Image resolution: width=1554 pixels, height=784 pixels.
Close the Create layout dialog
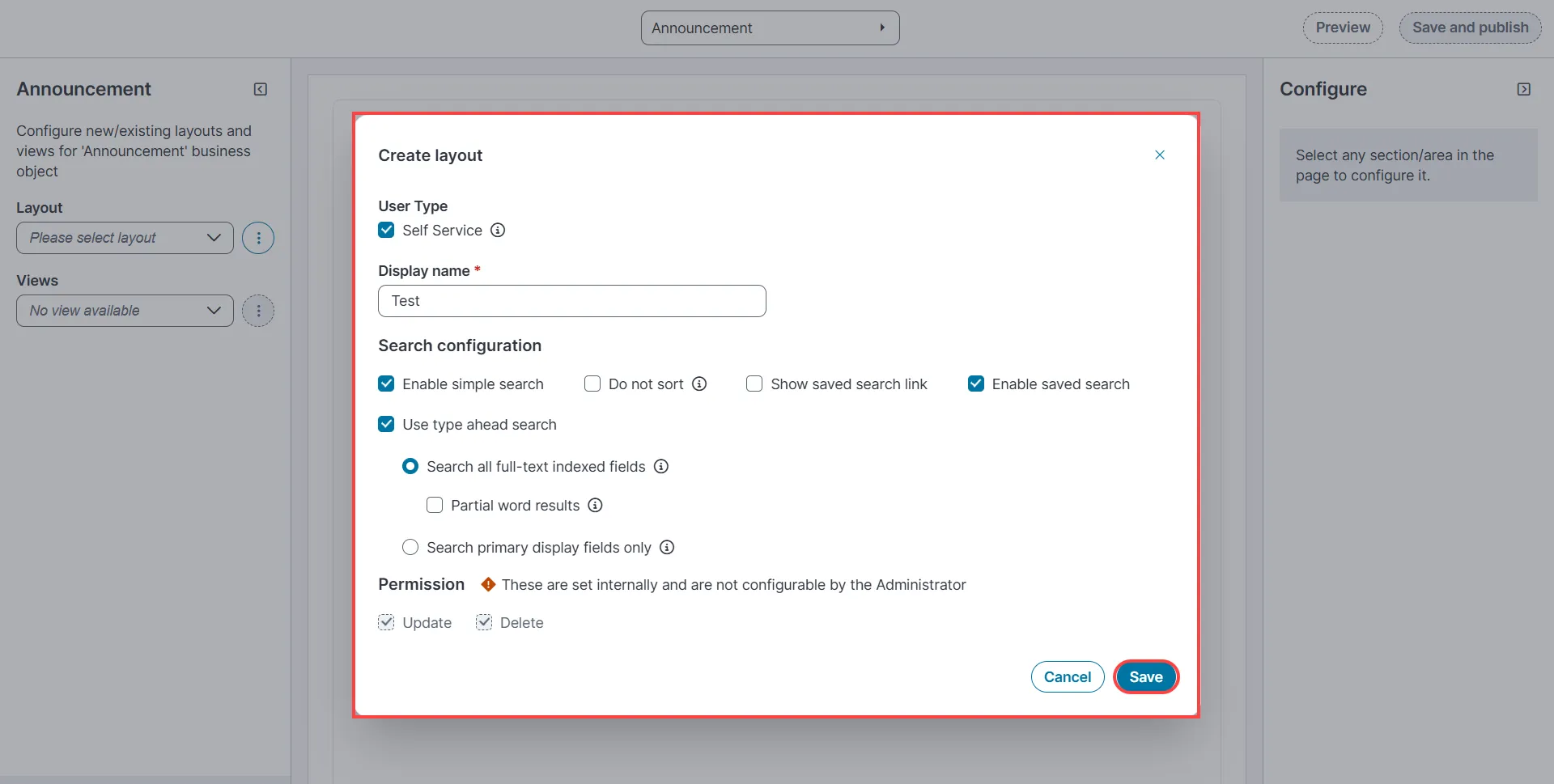pyautogui.click(x=1160, y=155)
